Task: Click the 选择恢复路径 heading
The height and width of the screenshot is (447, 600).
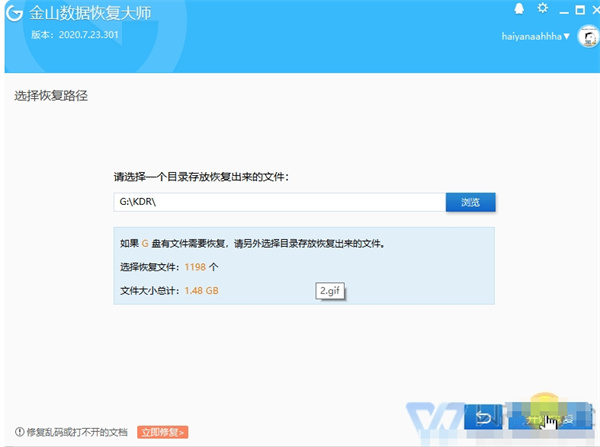Action: click(51, 96)
